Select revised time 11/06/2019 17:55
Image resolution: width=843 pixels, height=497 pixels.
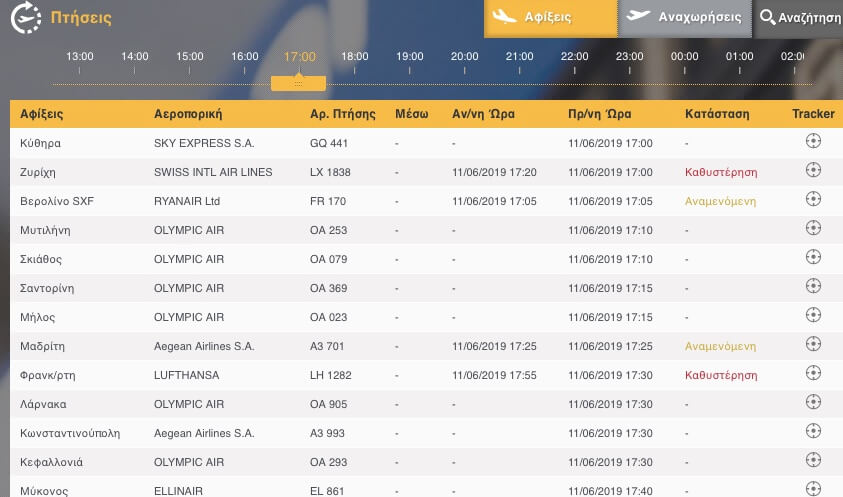point(494,375)
